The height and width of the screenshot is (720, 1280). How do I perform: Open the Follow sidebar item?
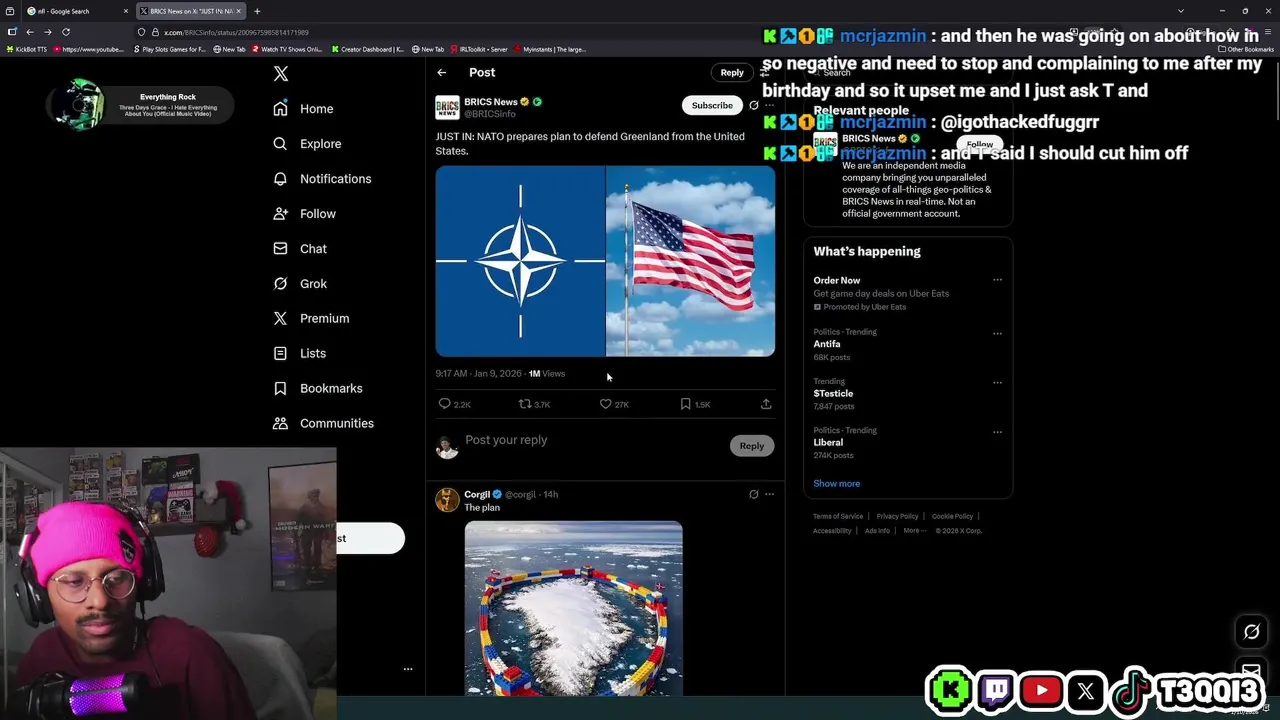click(x=304, y=214)
